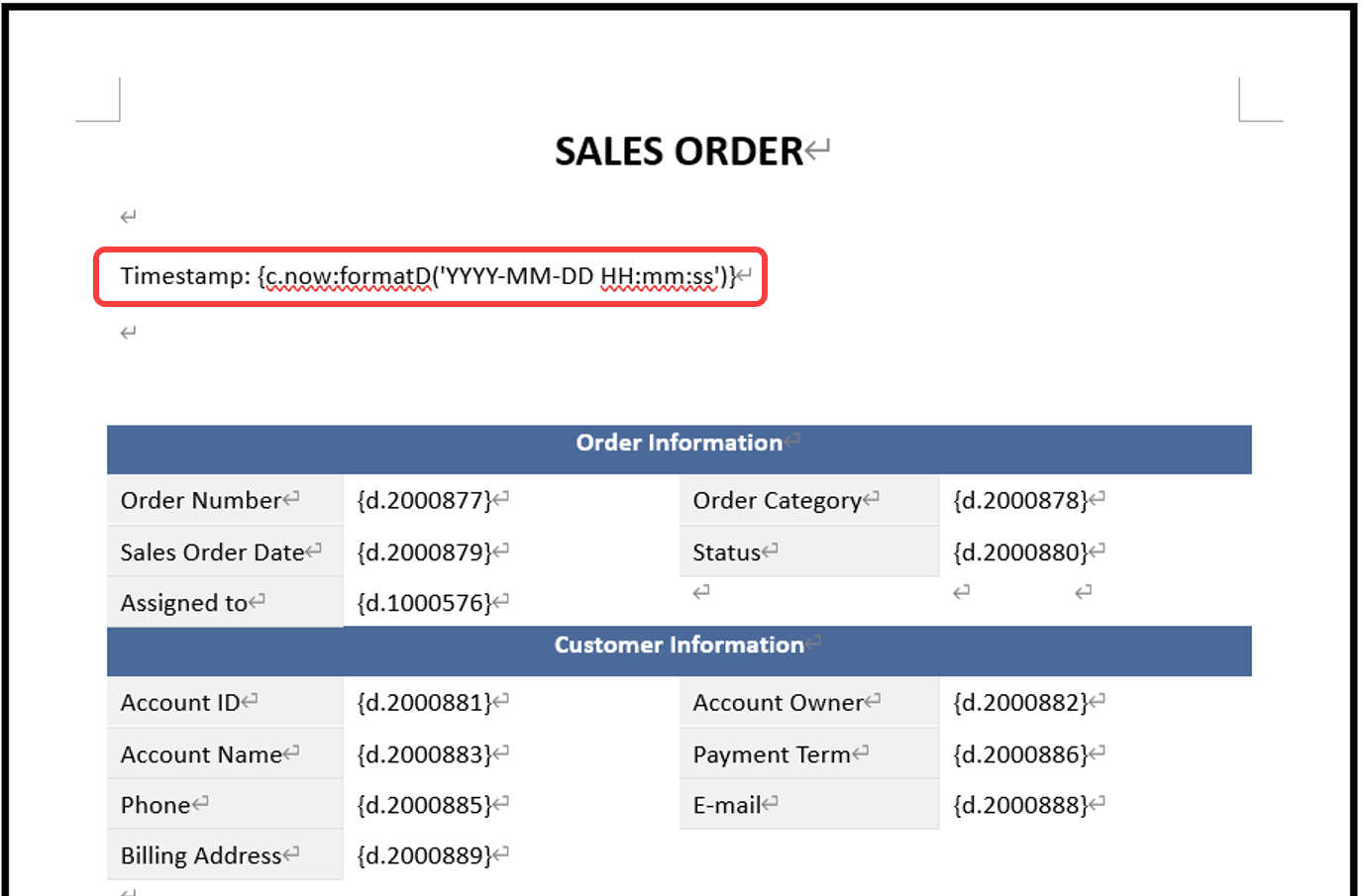
Task: Click the {d.2000883} account name placeholder
Action: pos(424,754)
